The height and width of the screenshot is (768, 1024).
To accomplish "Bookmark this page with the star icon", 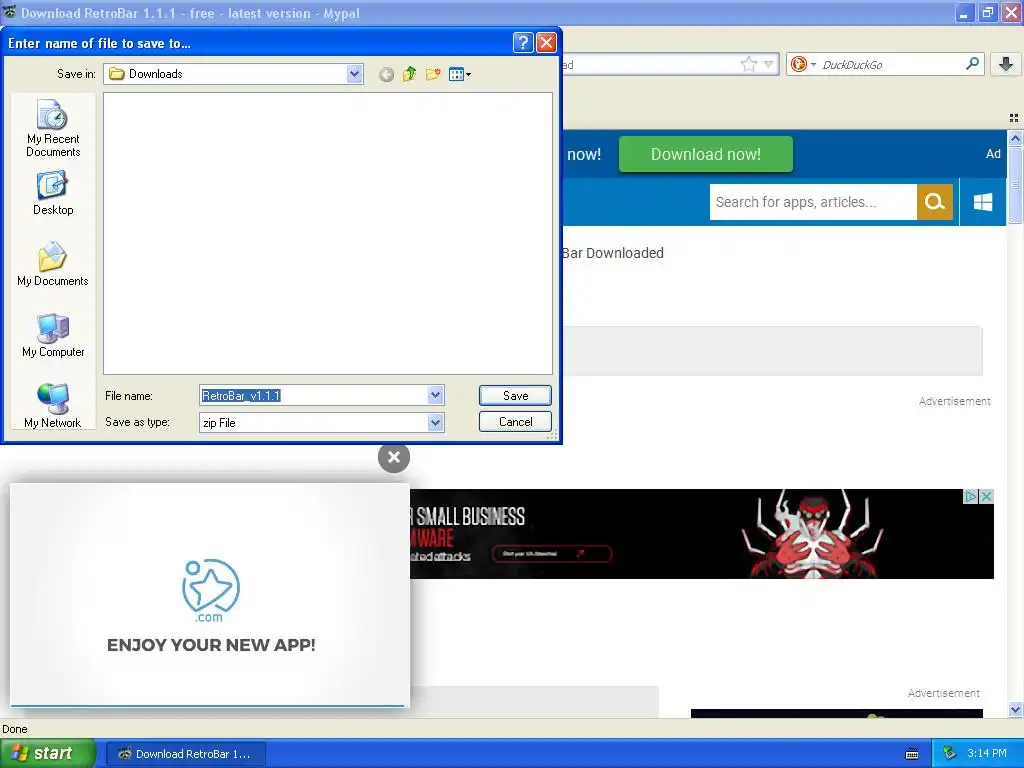I will (x=748, y=64).
